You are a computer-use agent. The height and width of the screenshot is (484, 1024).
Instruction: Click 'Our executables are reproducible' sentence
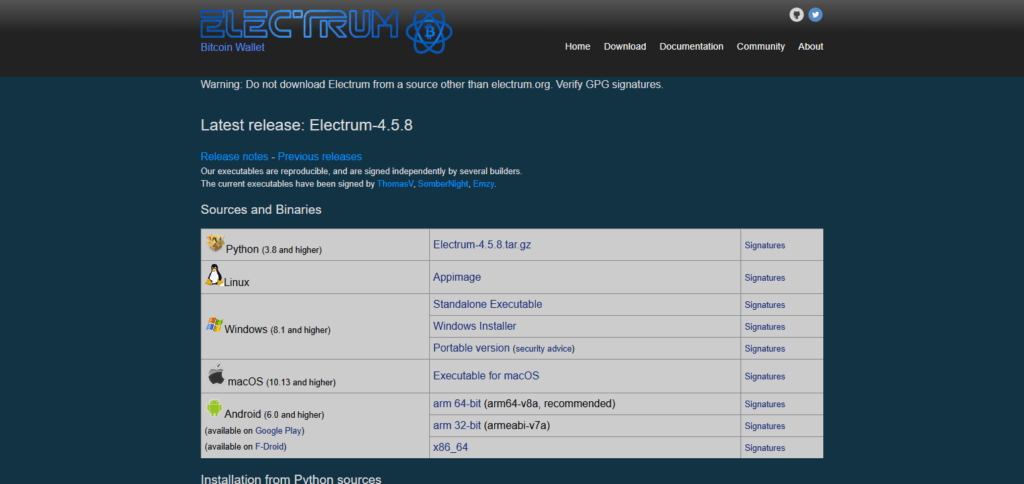pyautogui.click(x=361, y=171)
